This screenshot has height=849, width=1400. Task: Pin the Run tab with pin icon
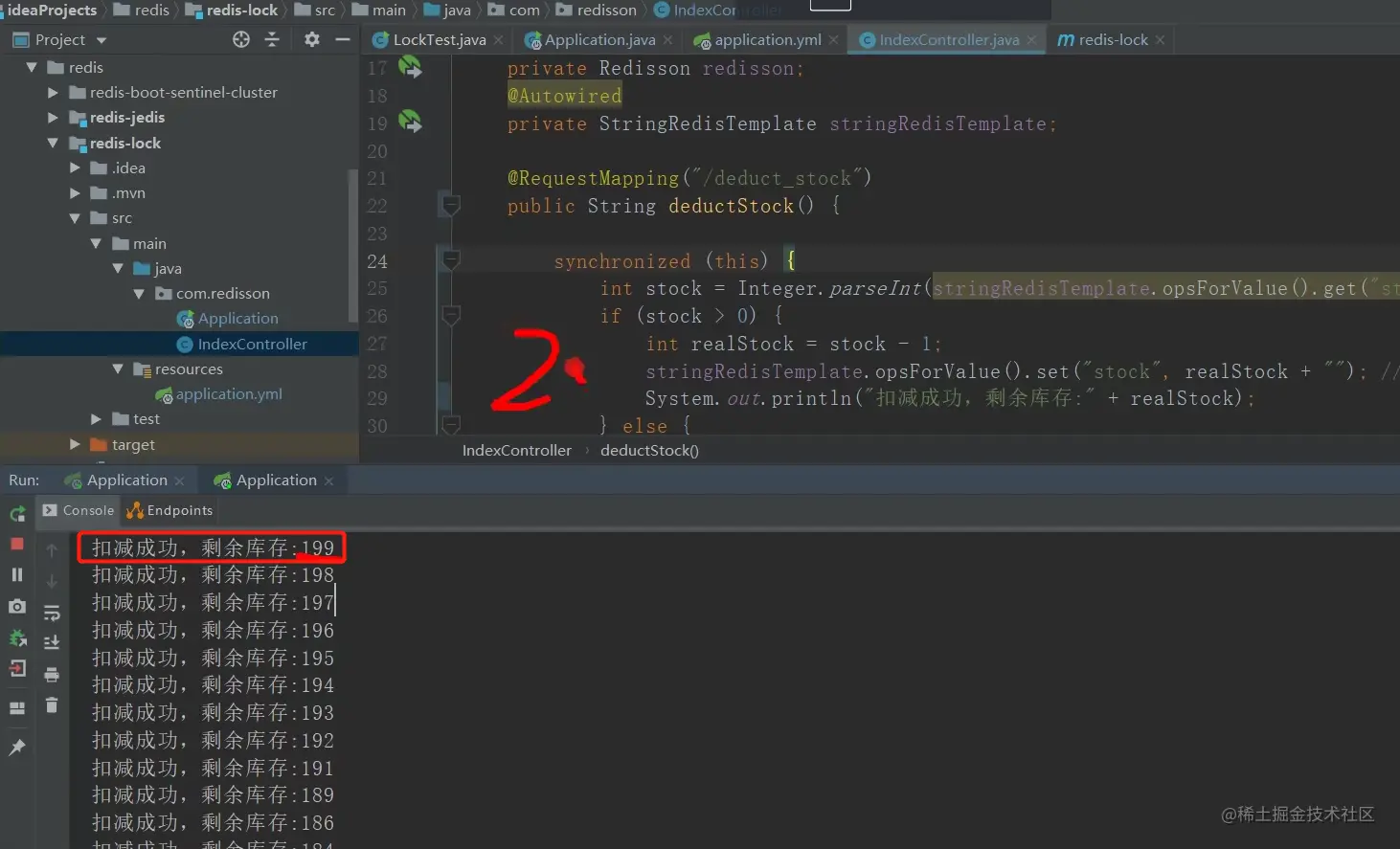[17, 748]
